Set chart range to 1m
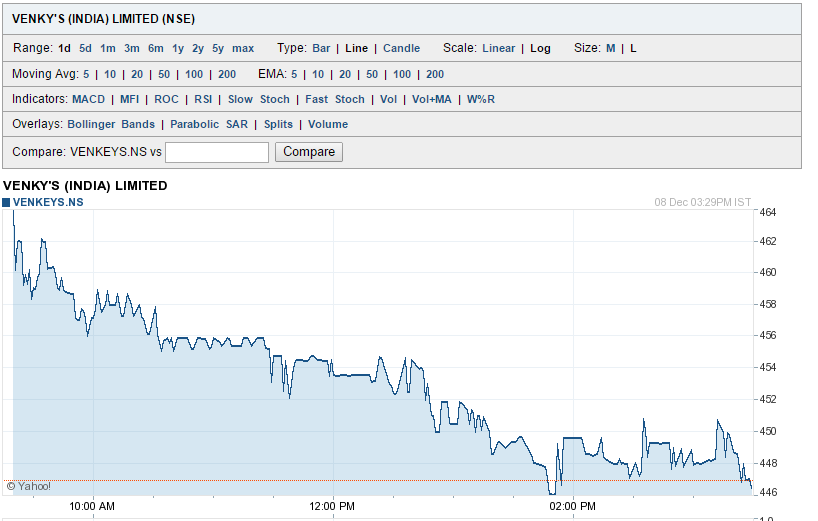 [x=108, y=49]
